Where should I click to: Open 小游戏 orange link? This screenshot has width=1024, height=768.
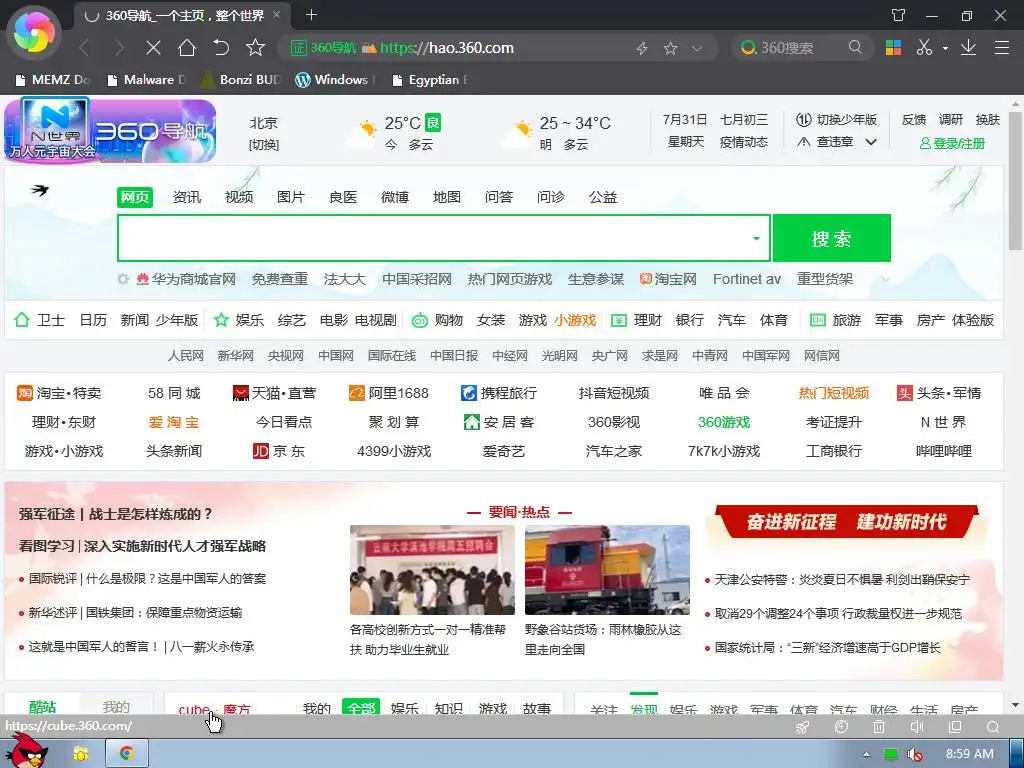(x=575, y=320)
